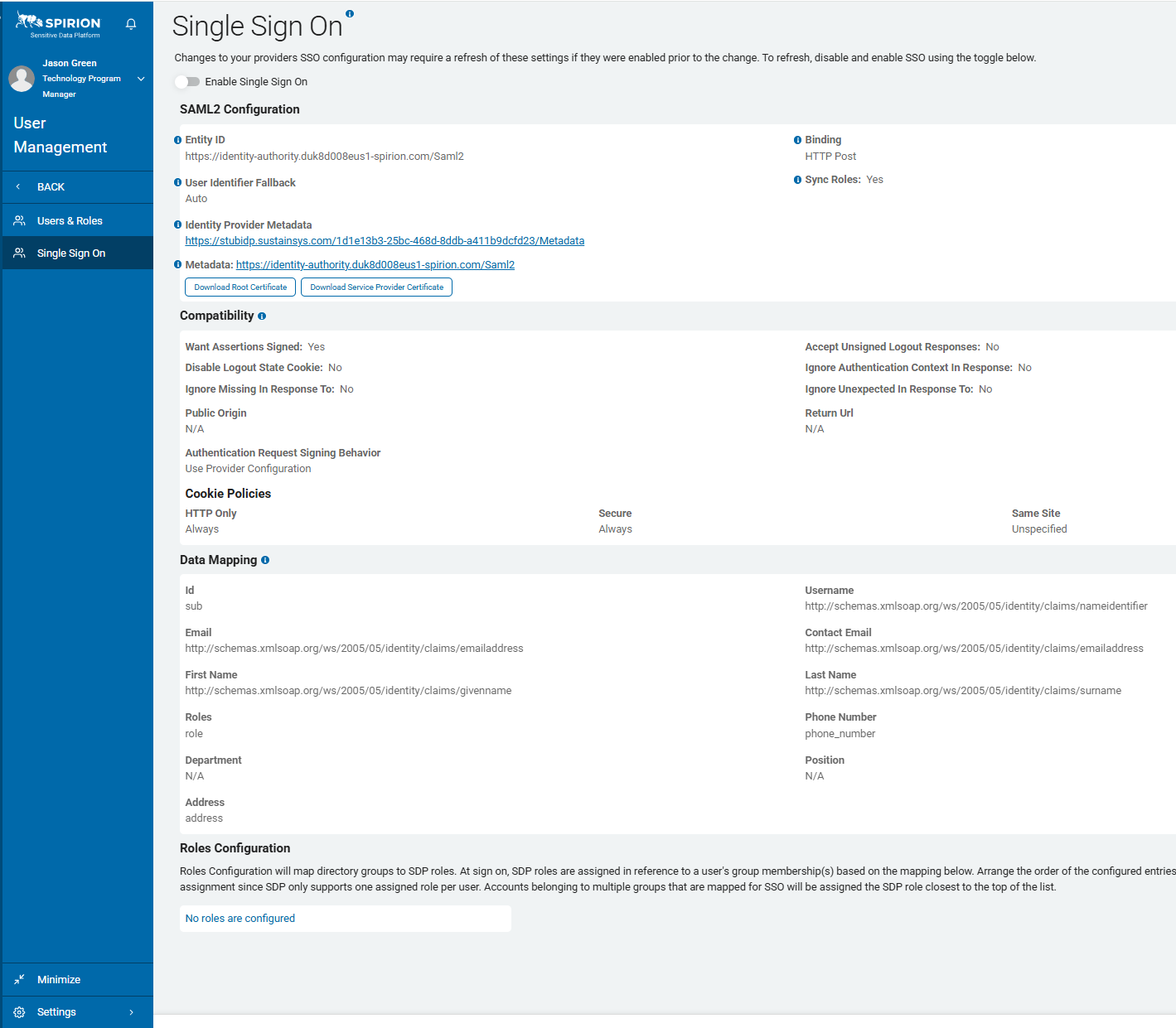Click the info icon beside the Metadata link
Screen dimensions: 1176x1028
(177, 264)
